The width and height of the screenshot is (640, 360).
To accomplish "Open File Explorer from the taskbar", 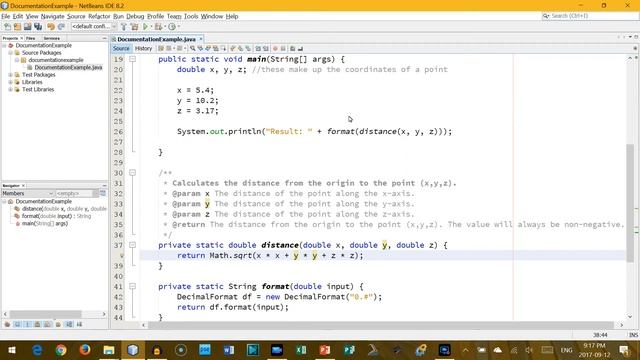I will [109, 350].
